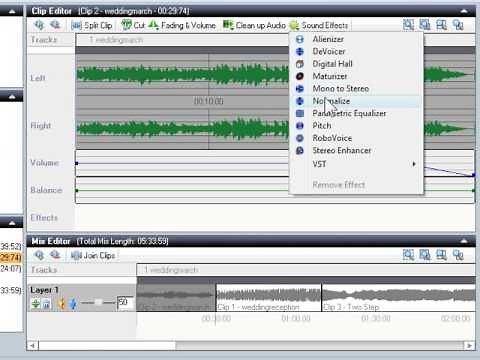Click the redo icon in Mix Editor toolbar
The height and width of the screenshot is (360, 480).
(x=55, y=255)
